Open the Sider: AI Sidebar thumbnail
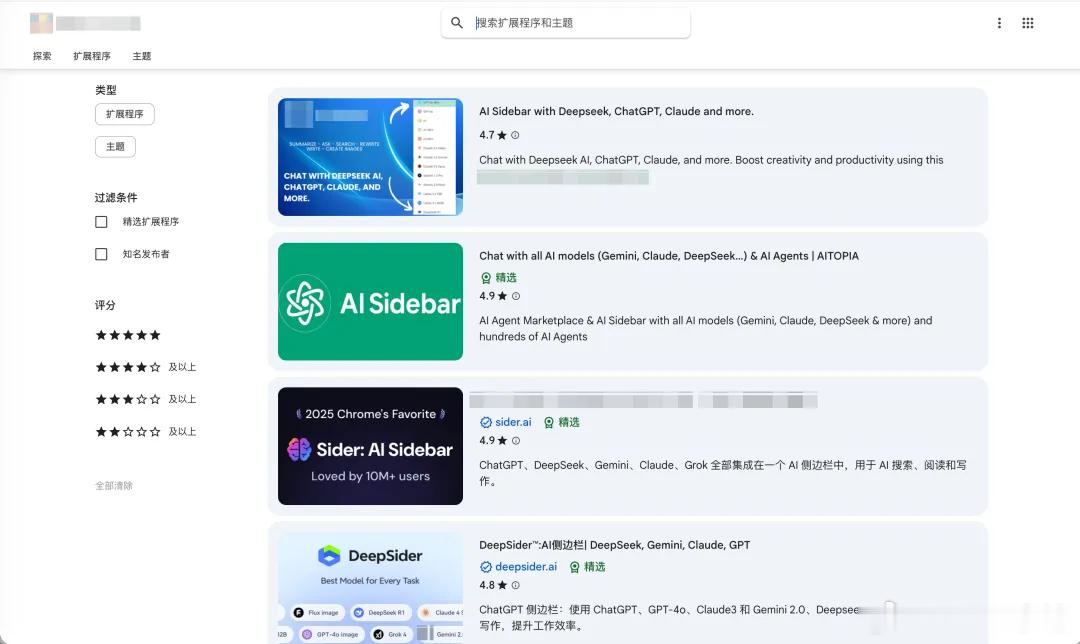 coord(371,446)
